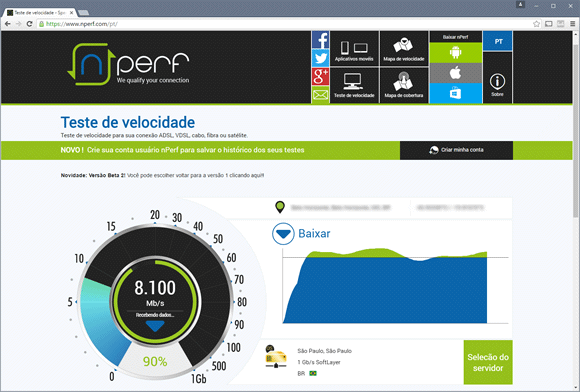The height and width of the screenshot is (392, 580).
Task: Click the Baixar nPerf label
Action: tap(455, 37)
